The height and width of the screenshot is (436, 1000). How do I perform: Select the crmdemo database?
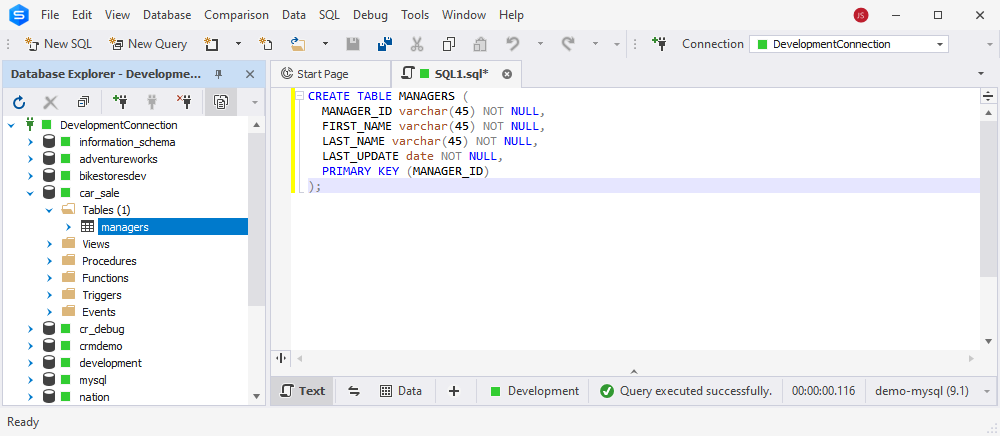[x=101, y=346]
